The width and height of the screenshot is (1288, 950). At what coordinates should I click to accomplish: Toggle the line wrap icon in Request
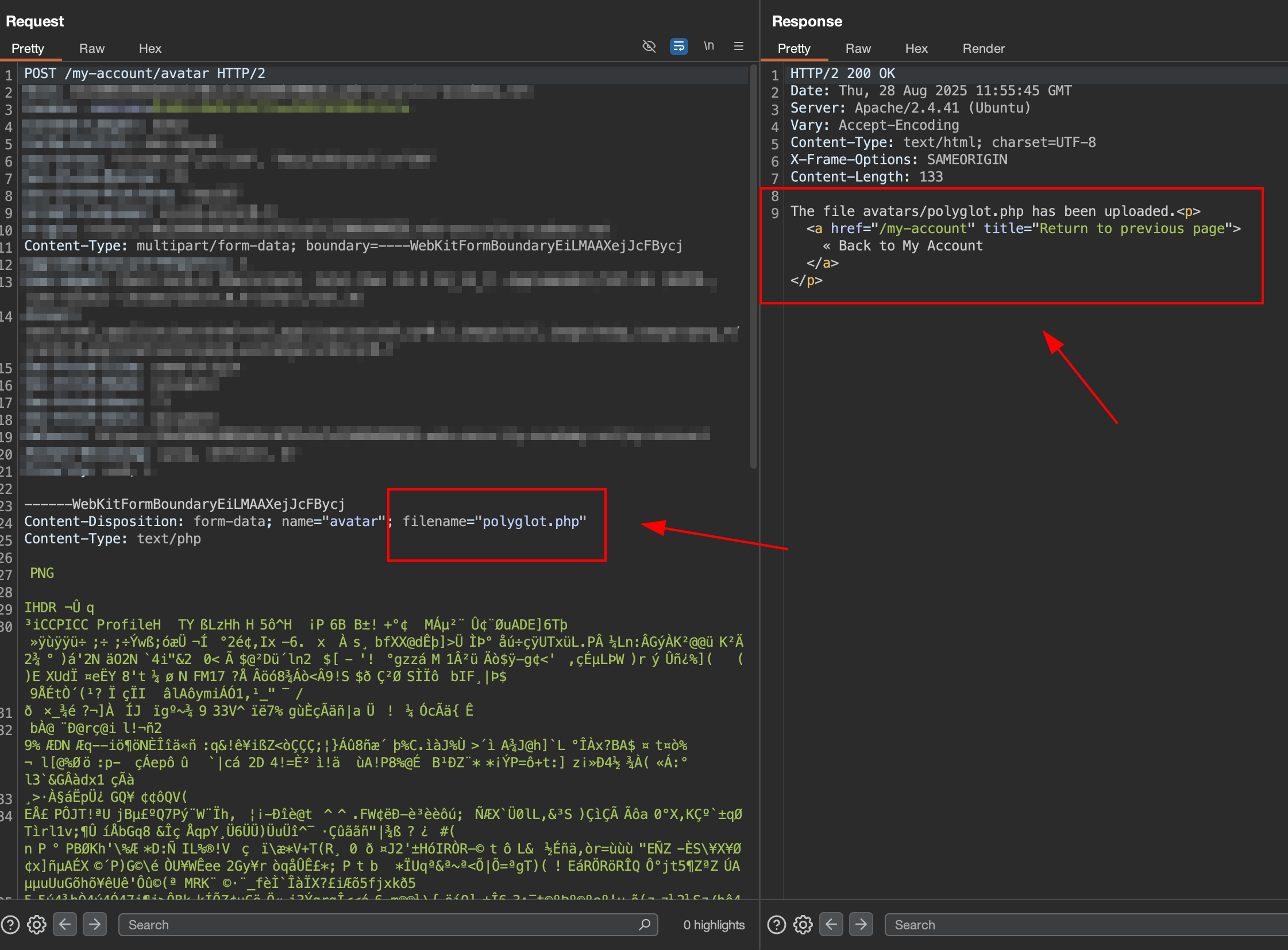pos(679,46)
